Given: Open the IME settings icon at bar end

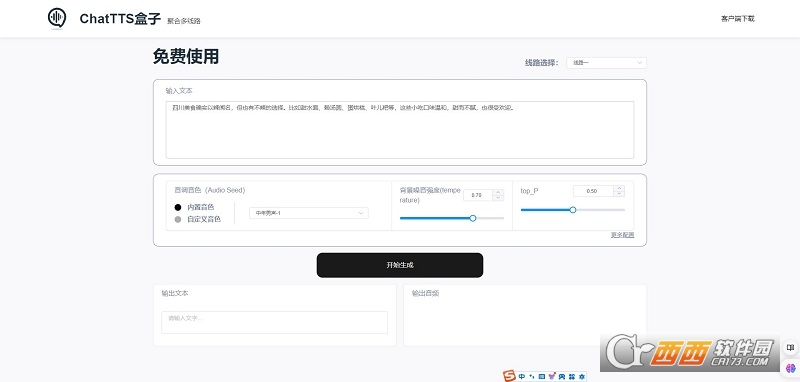Looking at the screenshot, I should pyautogui.click(x=581, y=377).
